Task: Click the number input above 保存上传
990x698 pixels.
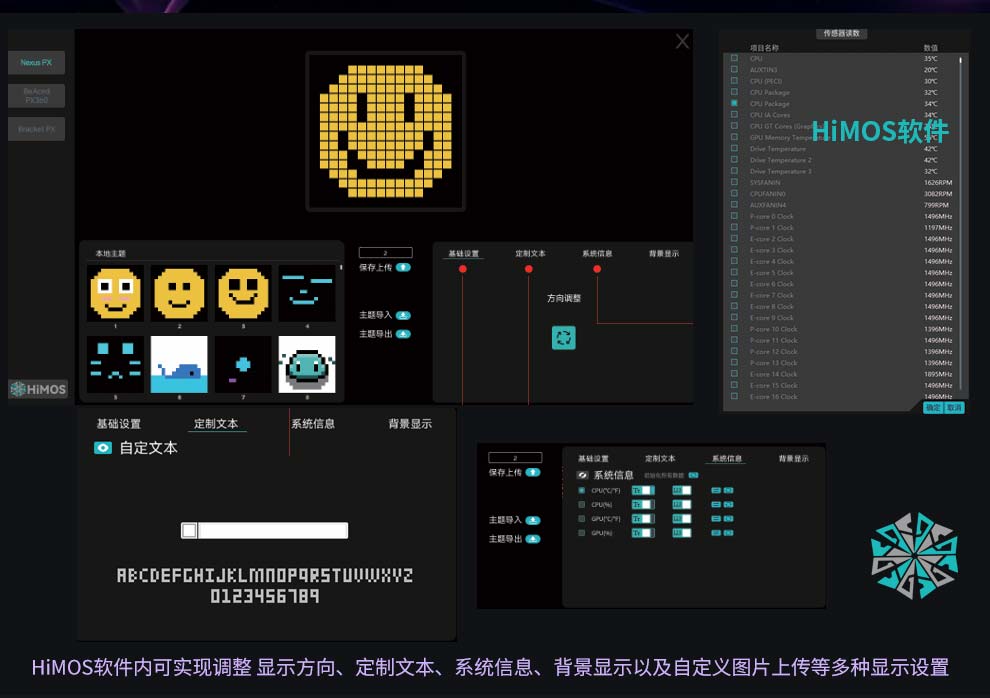Action: point(386,252)
